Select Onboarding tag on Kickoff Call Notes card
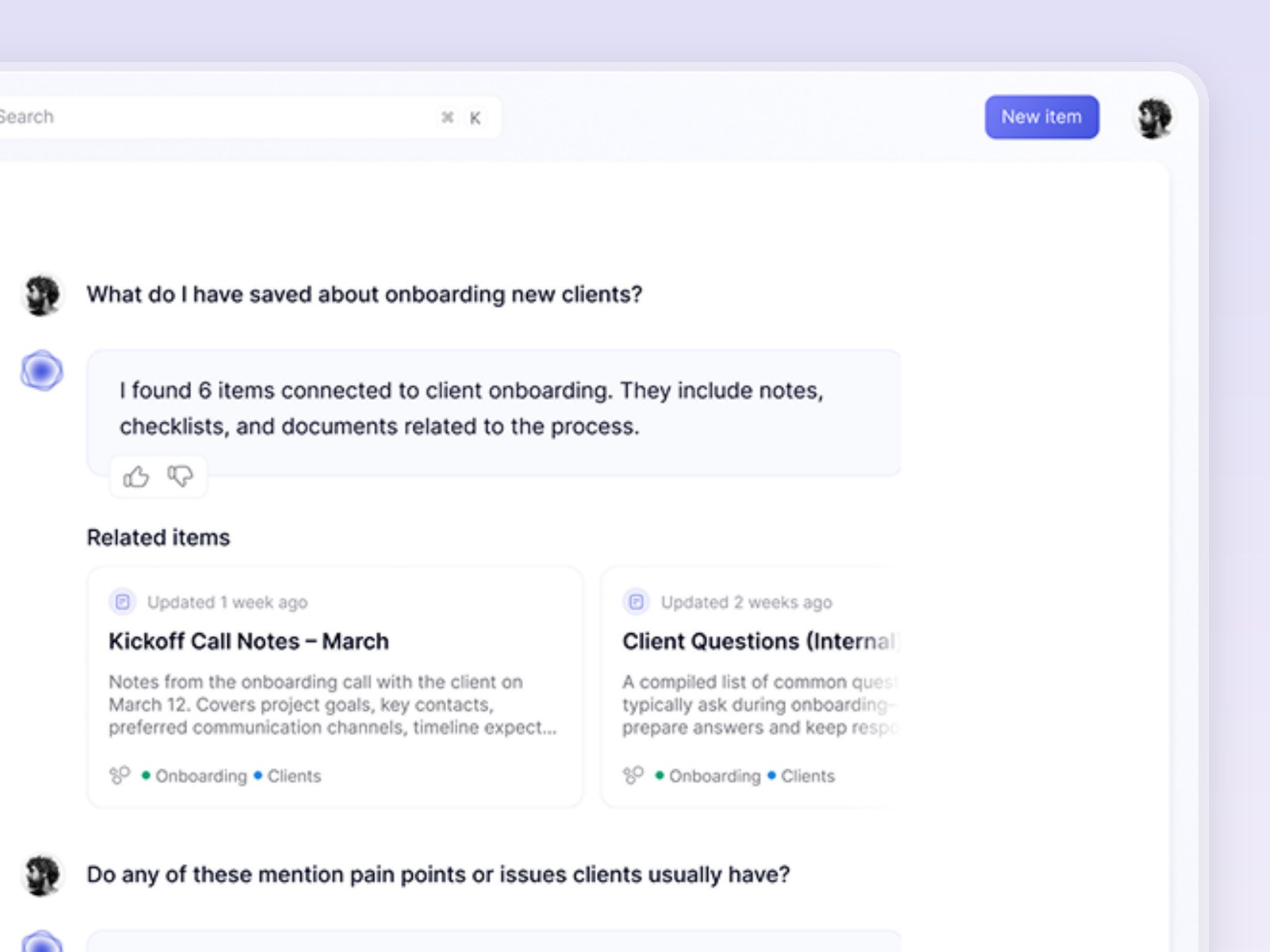The height and width of the screenshot is (952, 1270). pyautogui.click(x=194, y=776)
